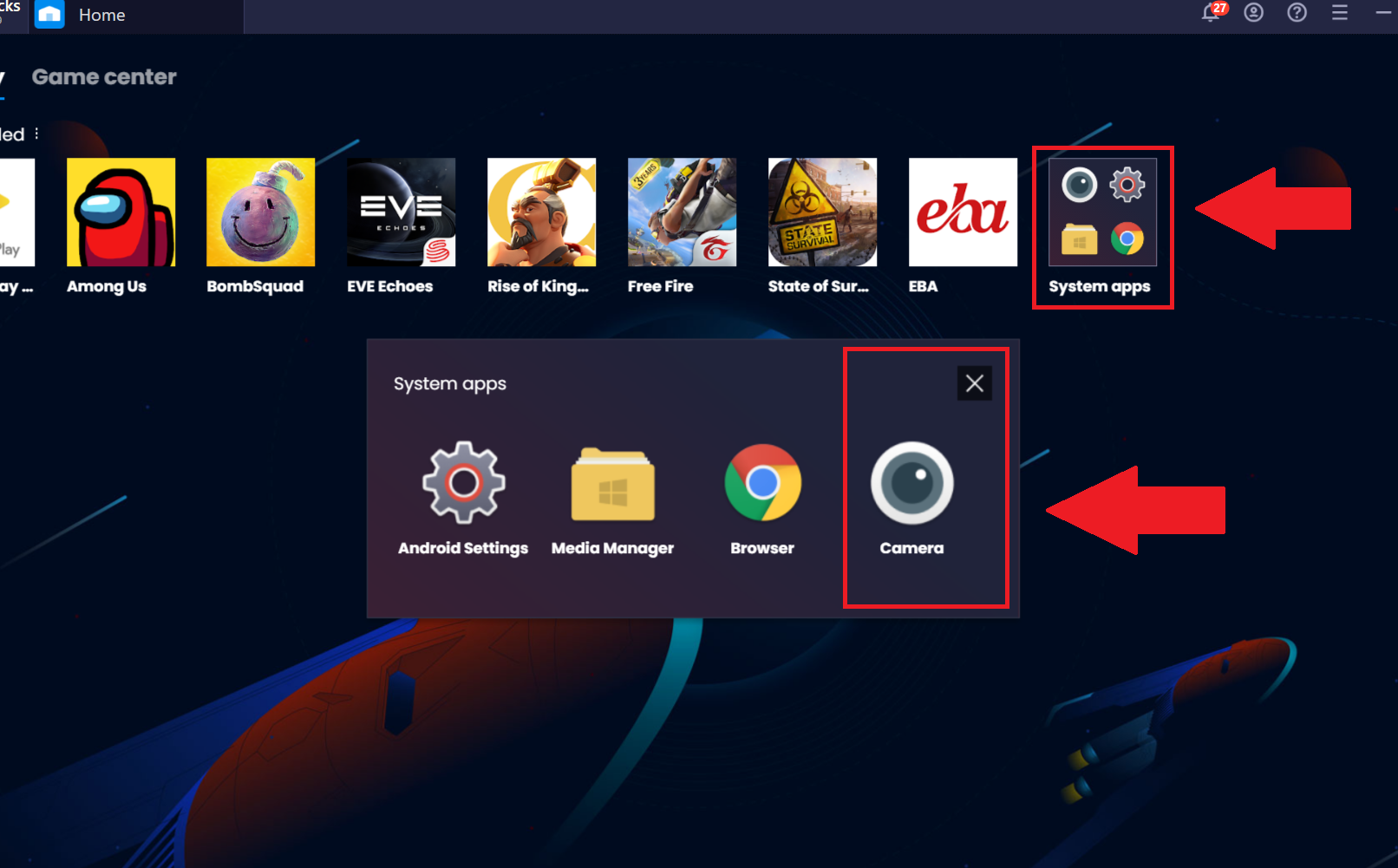
Task: Click the BombSquad label text
Action: coord(255,286)
